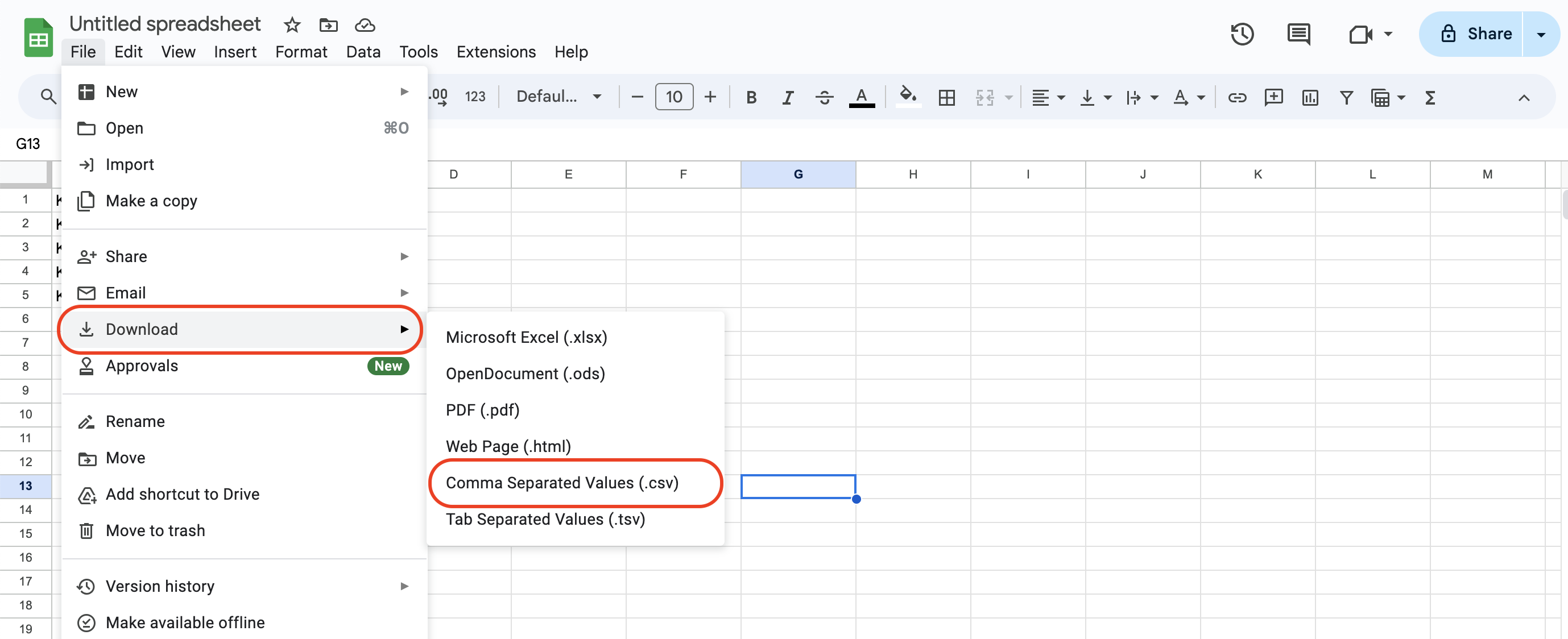Image resolution: width=1568 pixels, height=639 pixels.
Task: Select Comma Separated Values (.csv) download option
Action: [562, 483]
